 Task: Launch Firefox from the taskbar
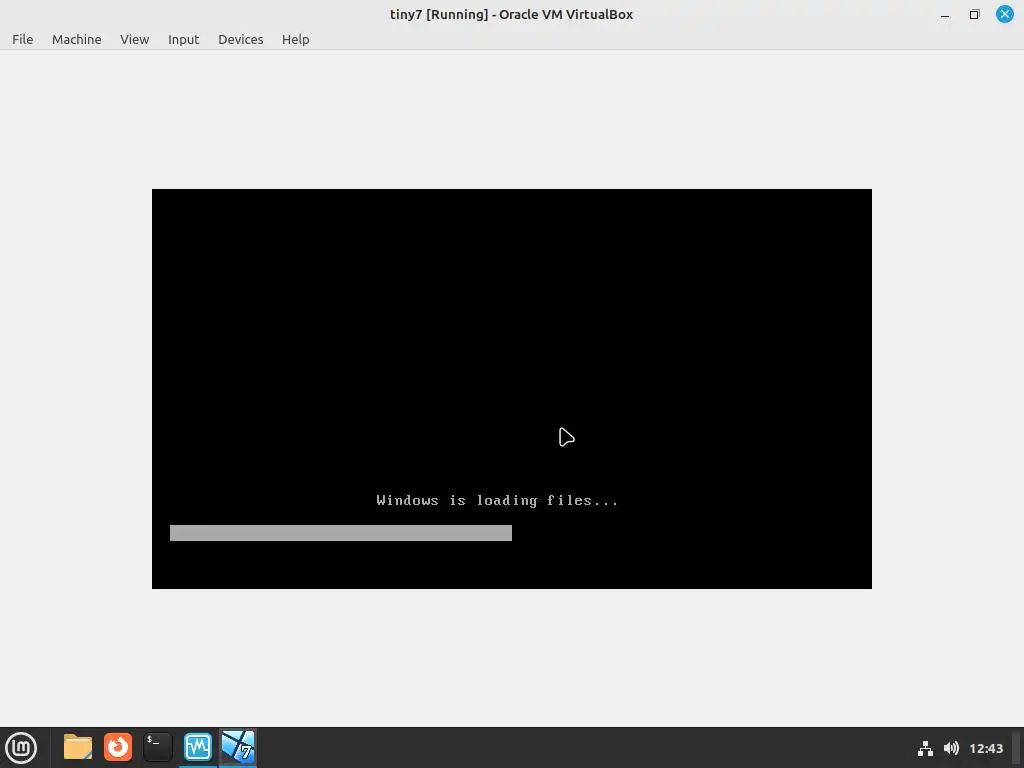coord(118,747)
